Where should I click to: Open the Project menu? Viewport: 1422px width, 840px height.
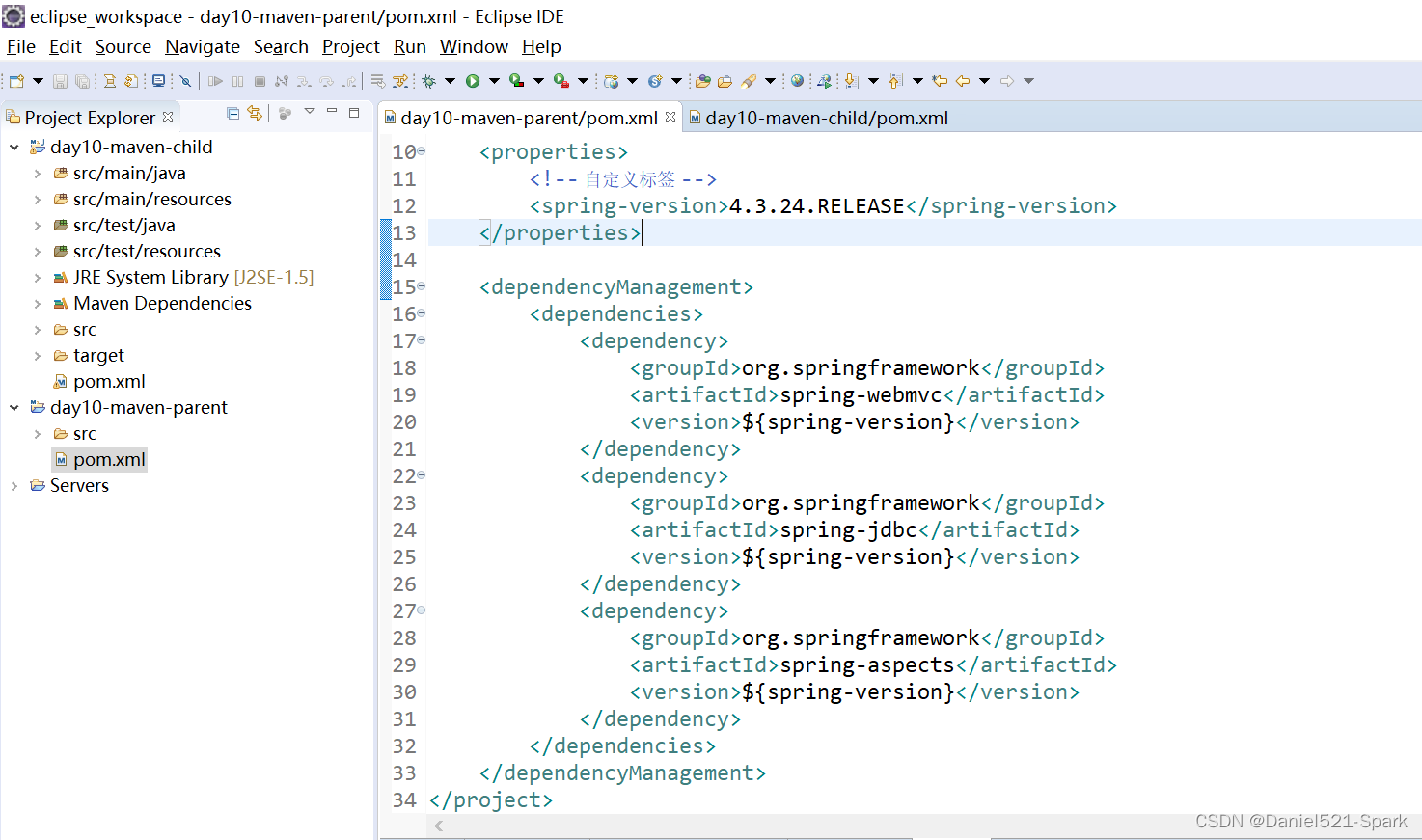click(x=351, y=46)
